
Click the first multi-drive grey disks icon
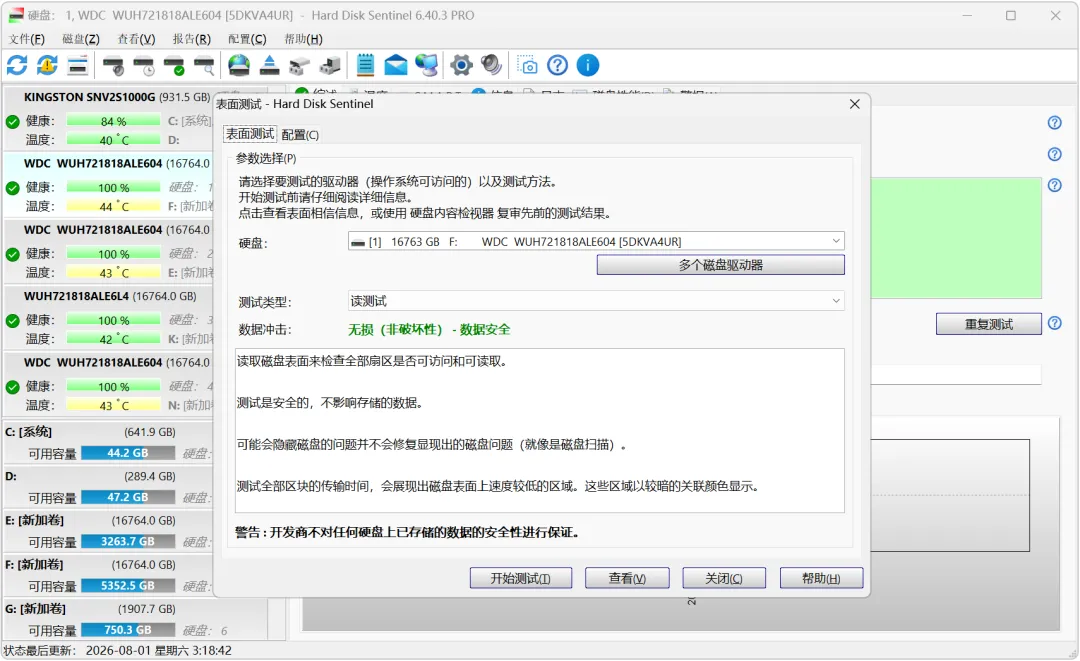(300, 66)
